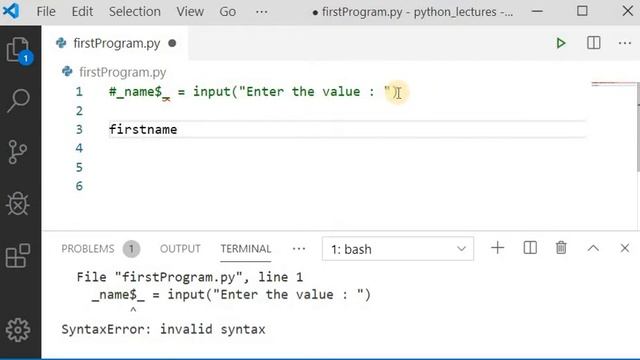Screen dimensions: 640x360
Task: Close the bottom panel
Action: (624, 248)
